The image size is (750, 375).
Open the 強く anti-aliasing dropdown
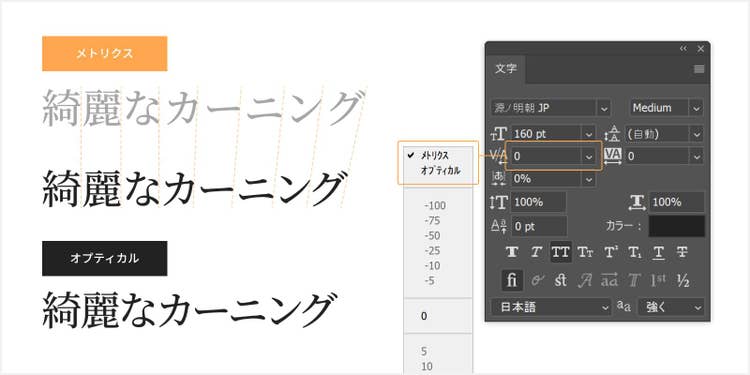671,307
